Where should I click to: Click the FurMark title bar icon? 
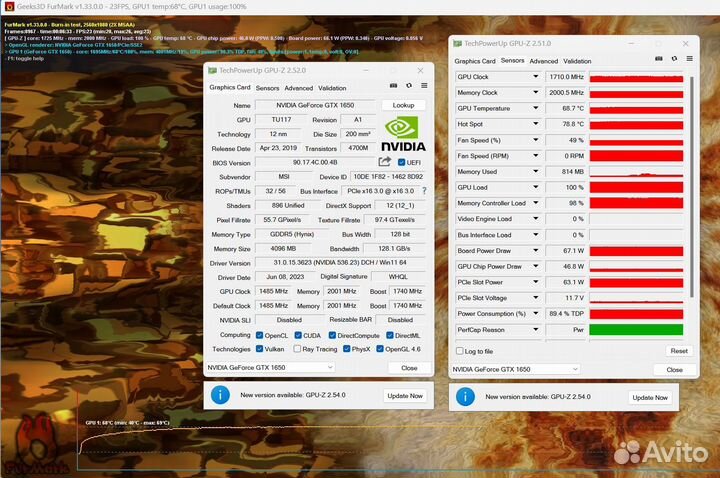[9, 6]
